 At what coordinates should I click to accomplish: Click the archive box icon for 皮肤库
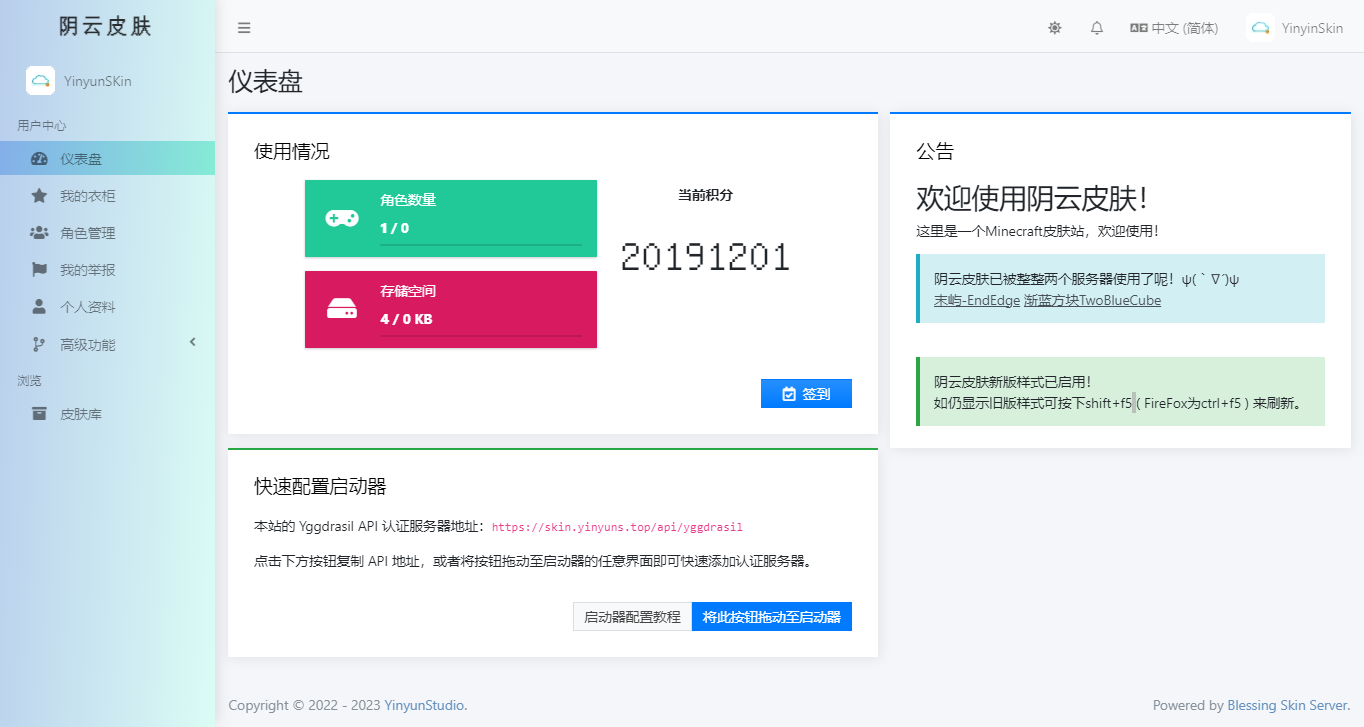(39, 414)
